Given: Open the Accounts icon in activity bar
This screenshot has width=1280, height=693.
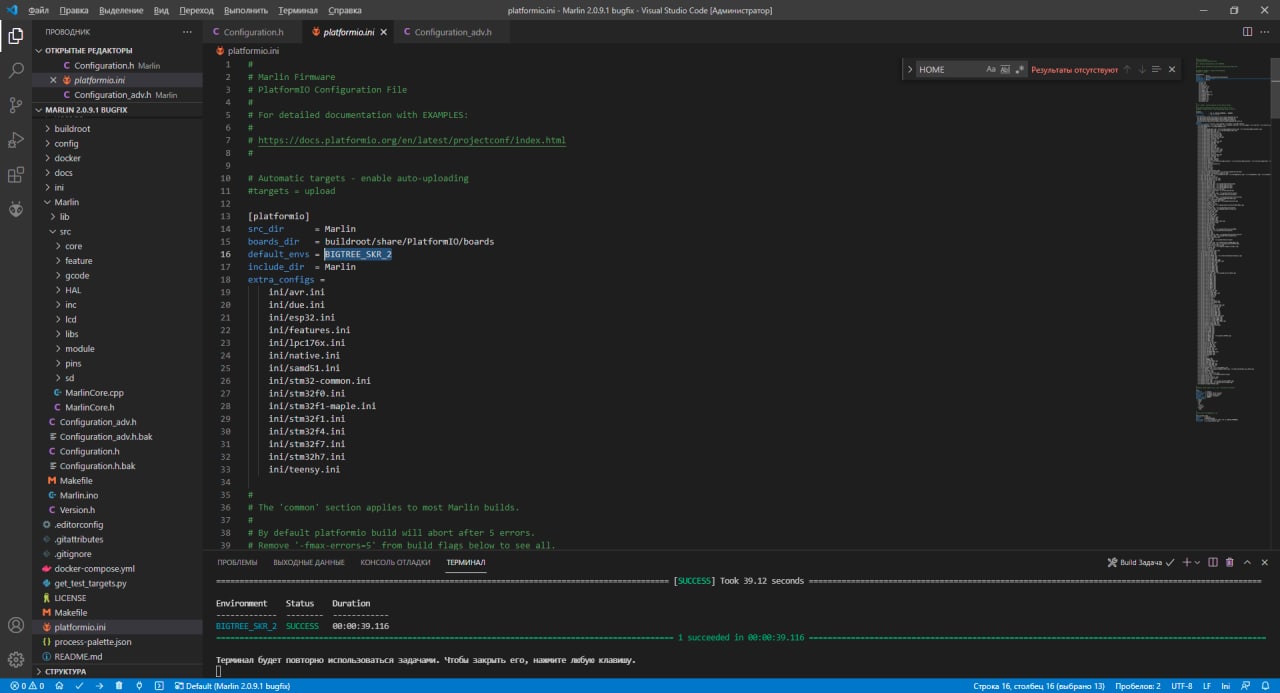Looking at the screenshot, I should [x=16, y=626].
